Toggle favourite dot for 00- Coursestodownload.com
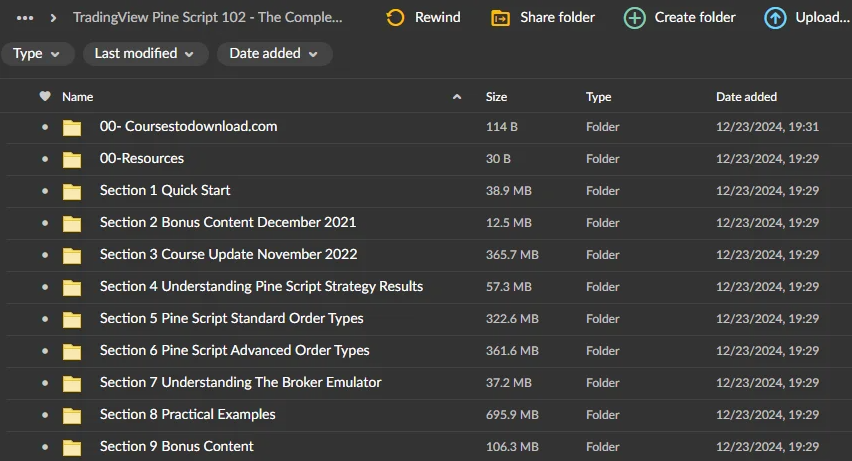The height and width of the screenshot is (461, 852). [45, 127]
